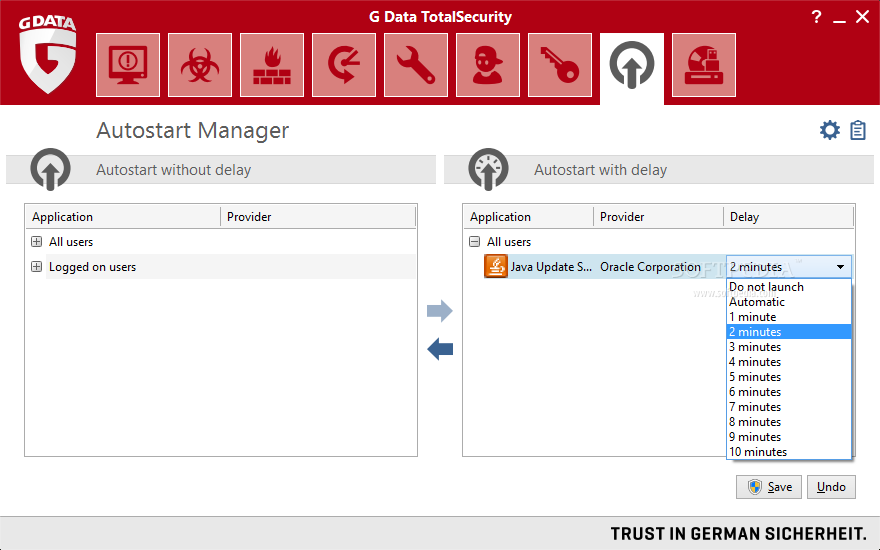Click 'Oracle Corporation' provider cell

click(x=650, y=267)
